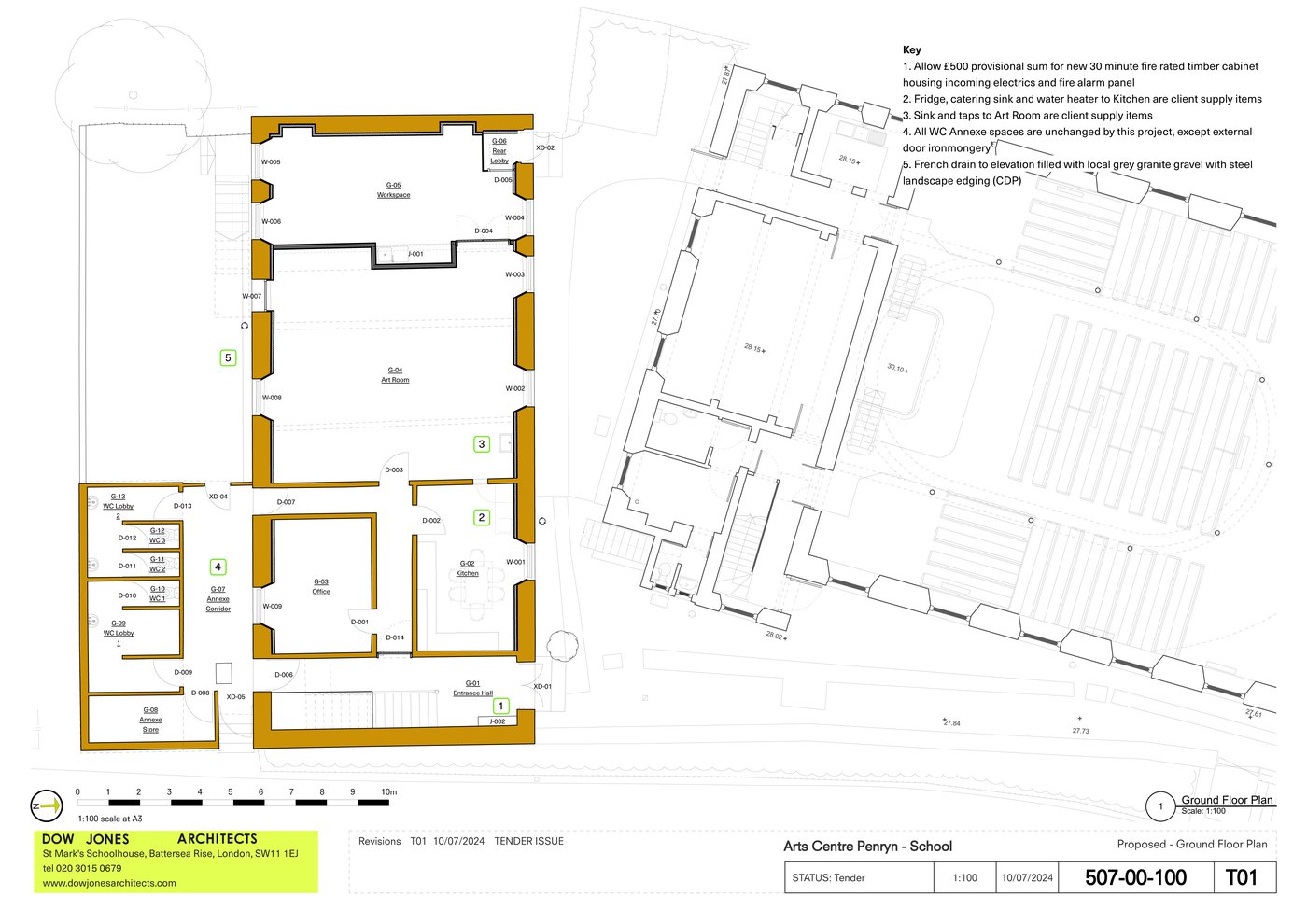1307x924 pixels.
Task: Select keynote marker 4 in the Annexe Corridor
Action: [x=218, y=566]
